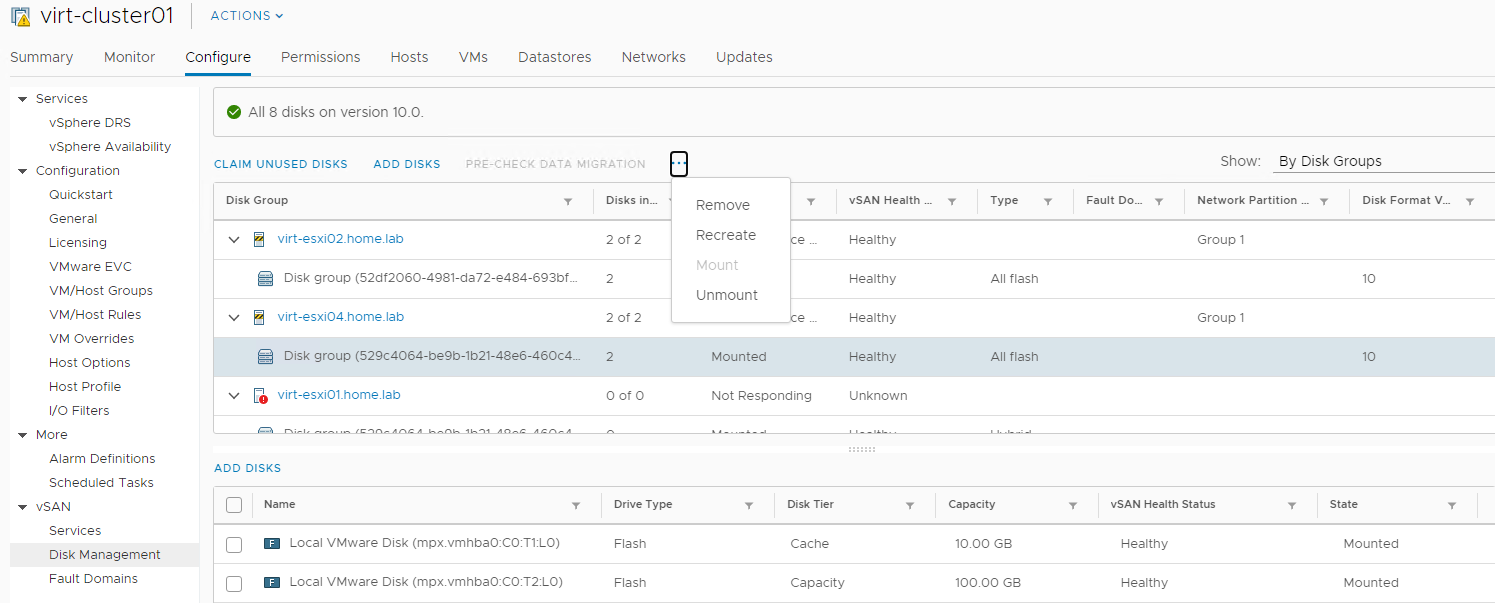The height and width of the screenshot is (603, 1495).
Task: Switch to the Summary tab
Action: coord(42,57)
